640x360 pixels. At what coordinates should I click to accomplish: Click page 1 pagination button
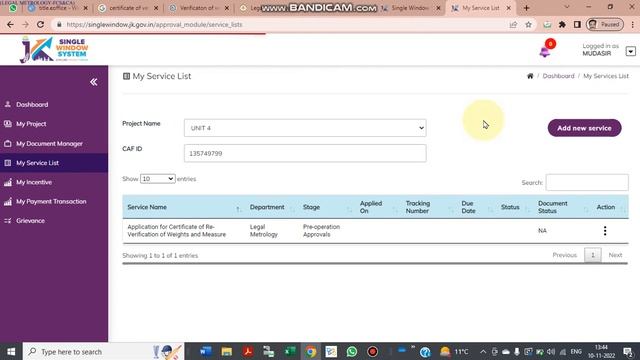592,255
